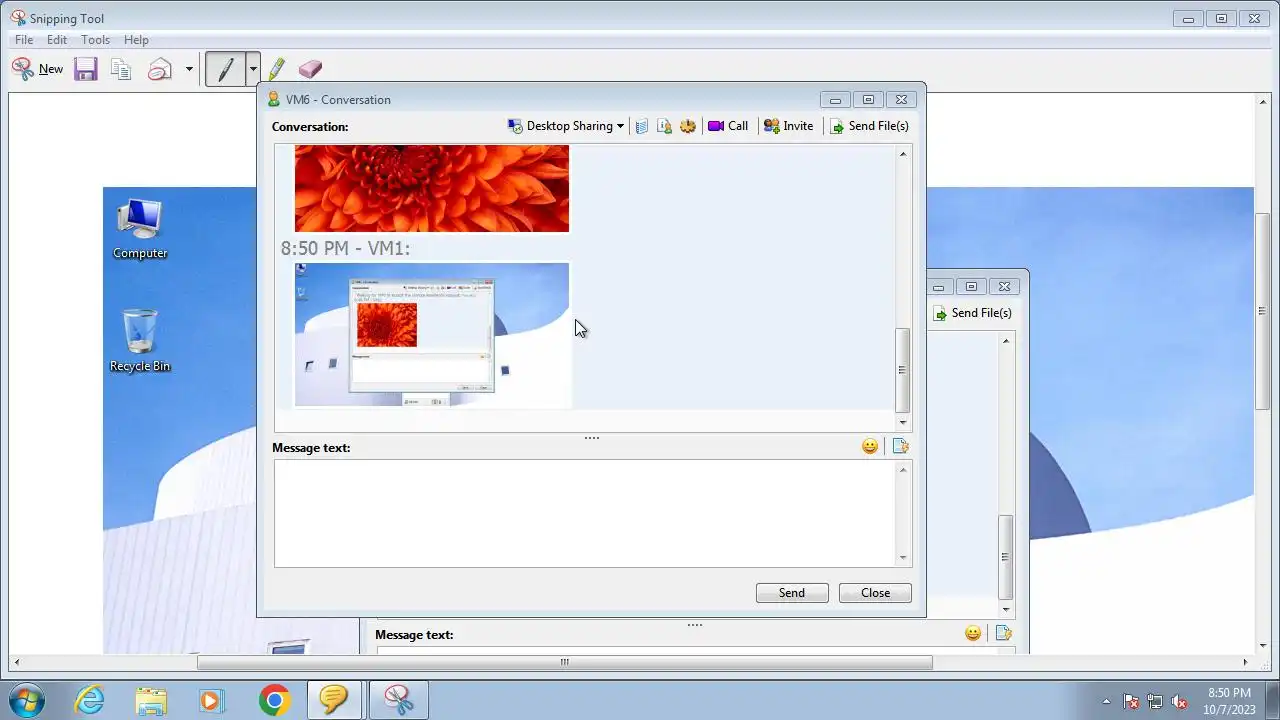Invite users to the VM6 conversation

pyautogui.click(x=788, y=126)
